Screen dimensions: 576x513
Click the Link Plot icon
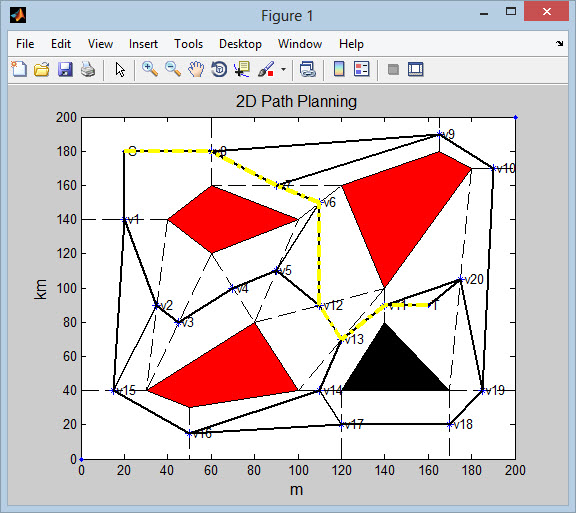307,69
